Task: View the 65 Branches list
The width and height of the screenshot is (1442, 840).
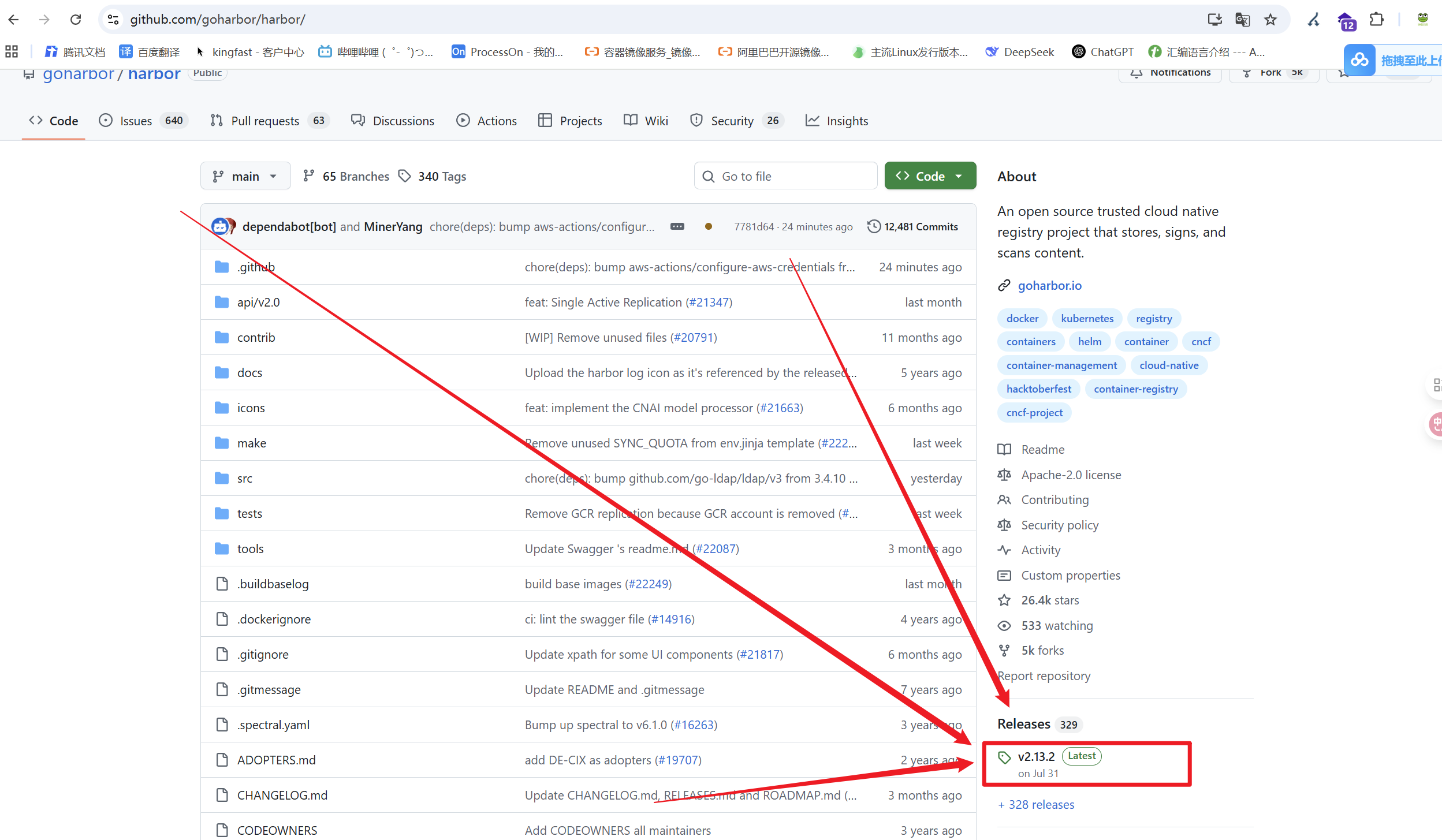Action: pyautogui.click(x=346, y=176)
